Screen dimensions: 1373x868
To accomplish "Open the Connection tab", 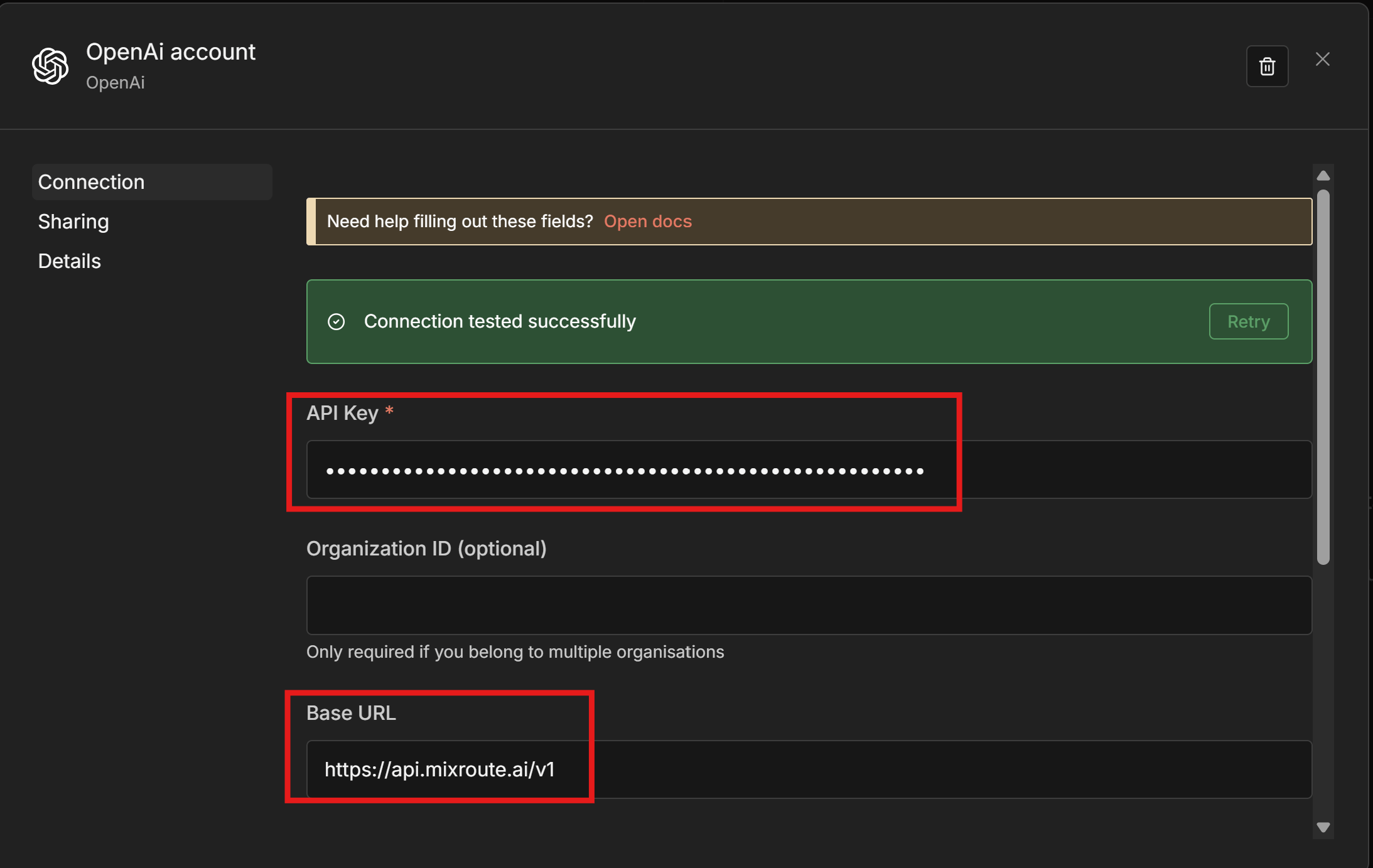I will click(152, 182).
